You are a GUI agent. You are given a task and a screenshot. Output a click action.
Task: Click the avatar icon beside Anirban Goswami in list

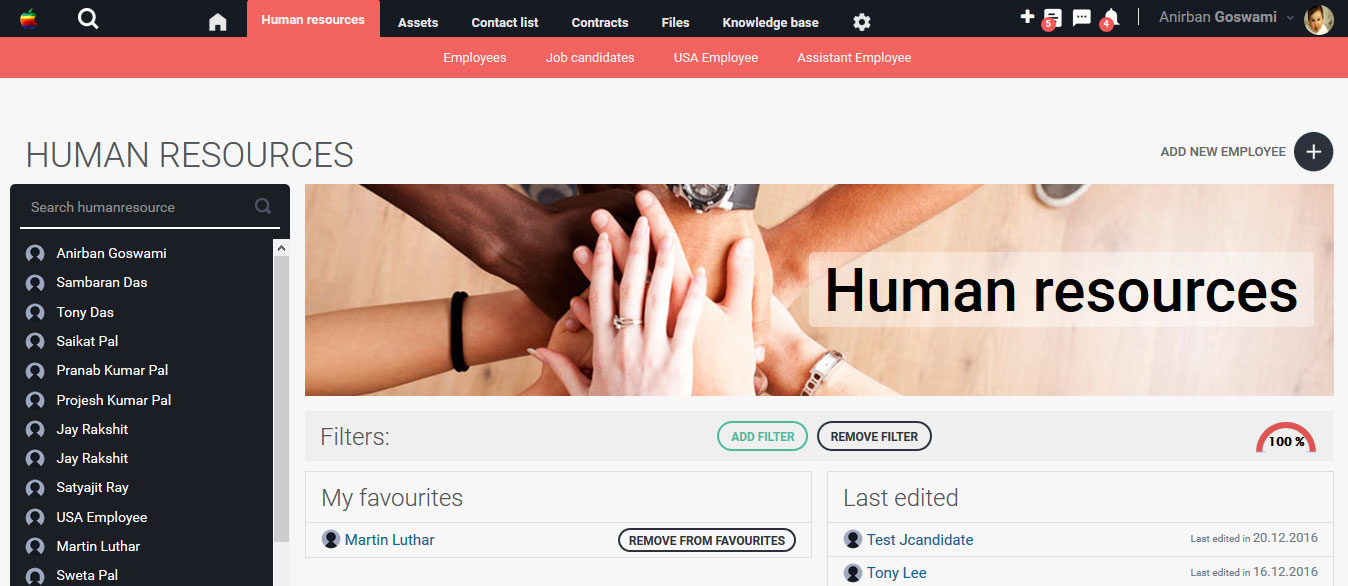[x=35, y=253]
